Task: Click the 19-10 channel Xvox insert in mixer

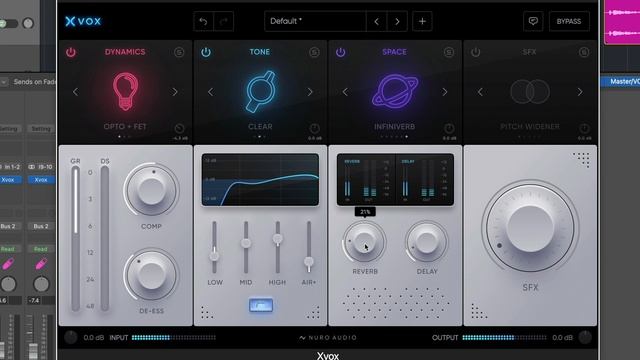Action: (41, 180)
